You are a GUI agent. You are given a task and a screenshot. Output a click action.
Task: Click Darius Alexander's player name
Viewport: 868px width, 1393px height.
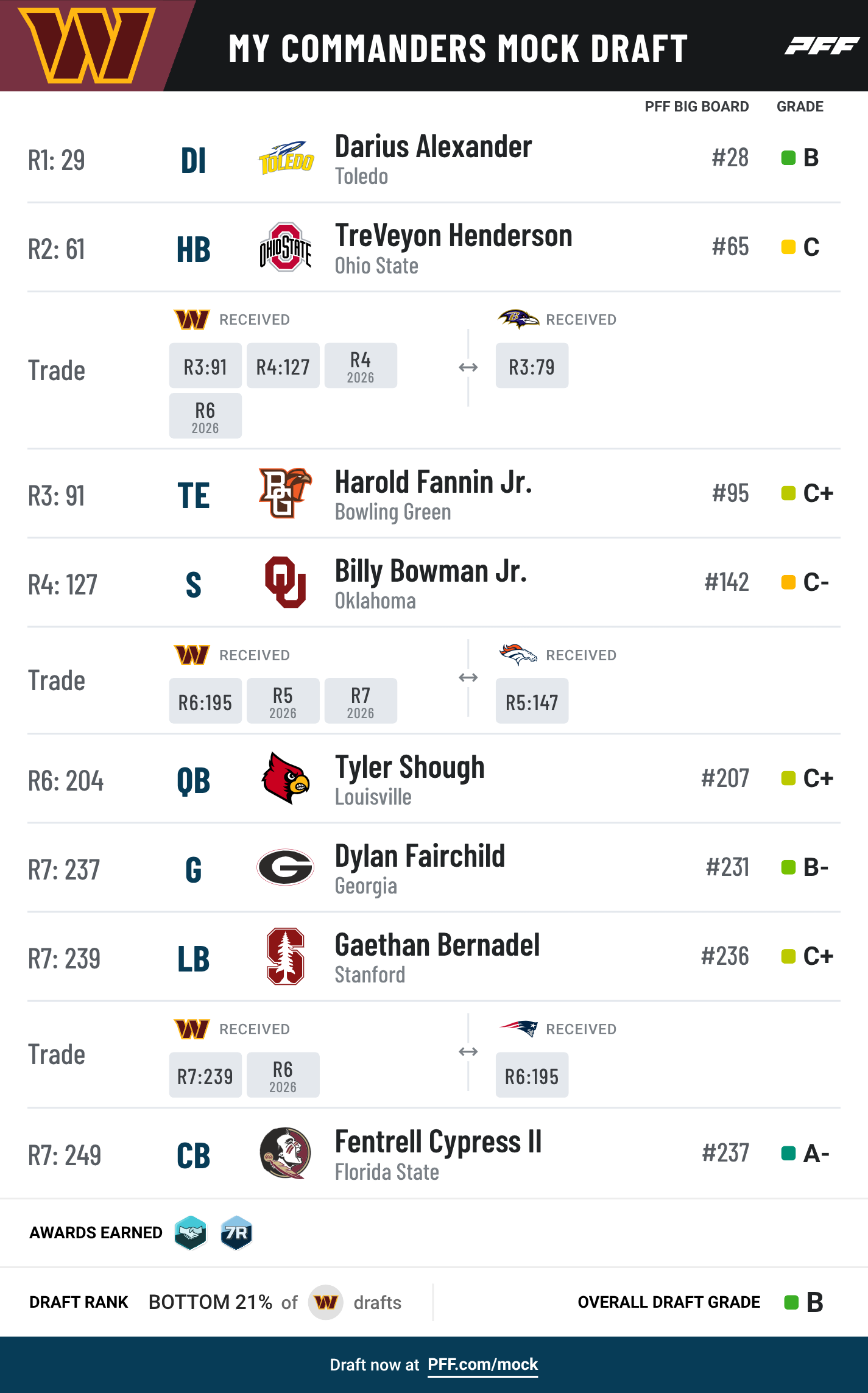coord(434,147)
